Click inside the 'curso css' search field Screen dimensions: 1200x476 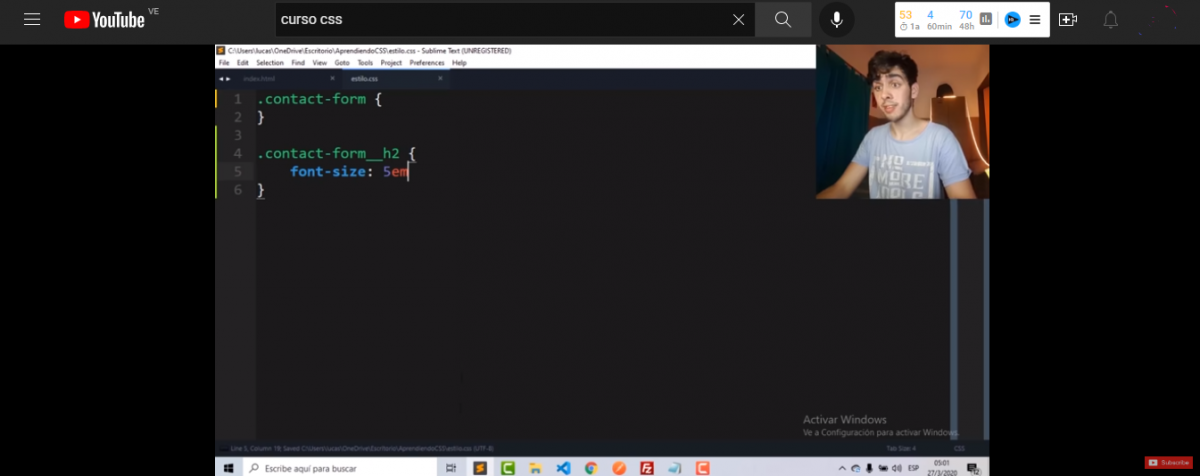coord(500,19)
